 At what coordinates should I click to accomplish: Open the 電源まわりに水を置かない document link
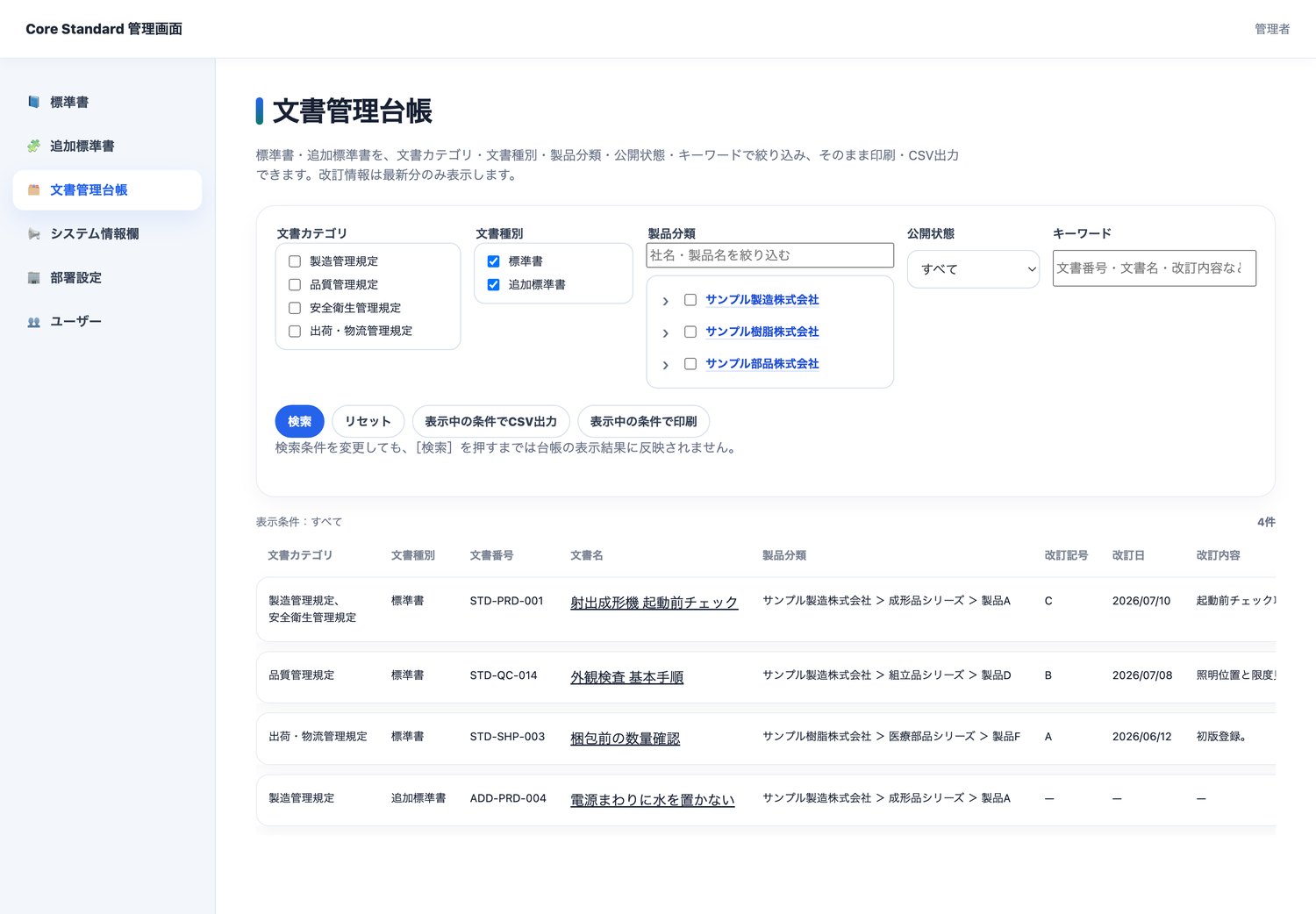pyautogui.click(x=652, y=800)
